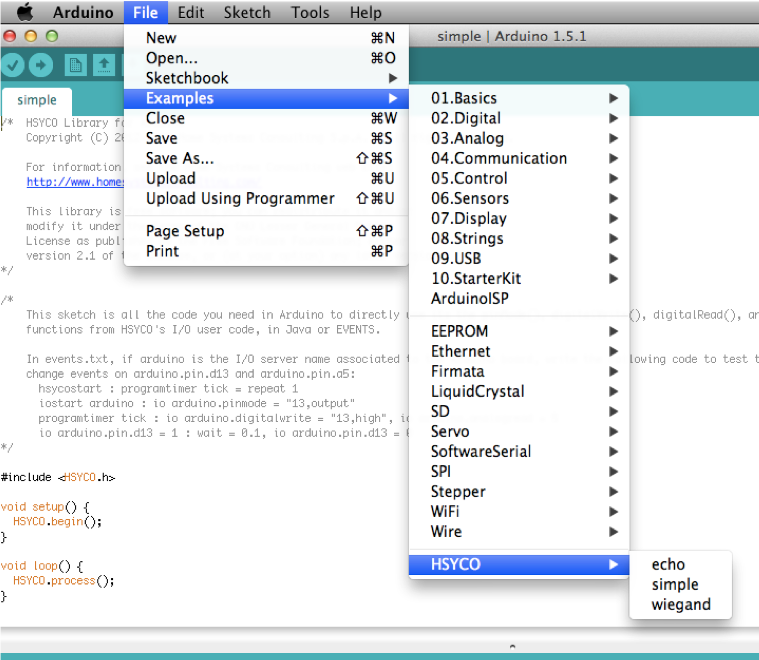
Task: Click the void setup() code line
Action: click(45, 507)
